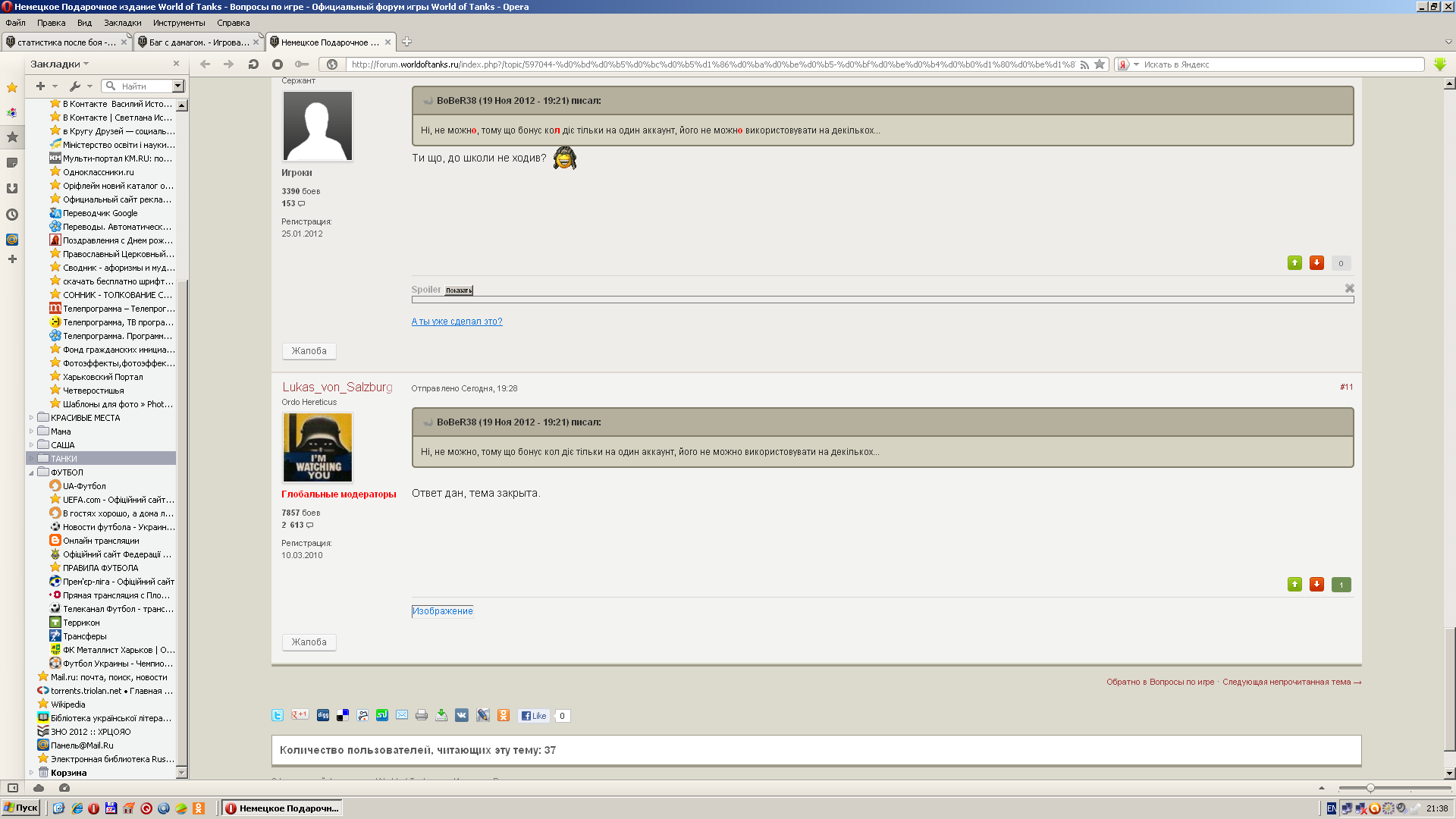Open the Downloads panel in the sidebar
This screenshot has width=1456, height=819.
tap(12, 189)
